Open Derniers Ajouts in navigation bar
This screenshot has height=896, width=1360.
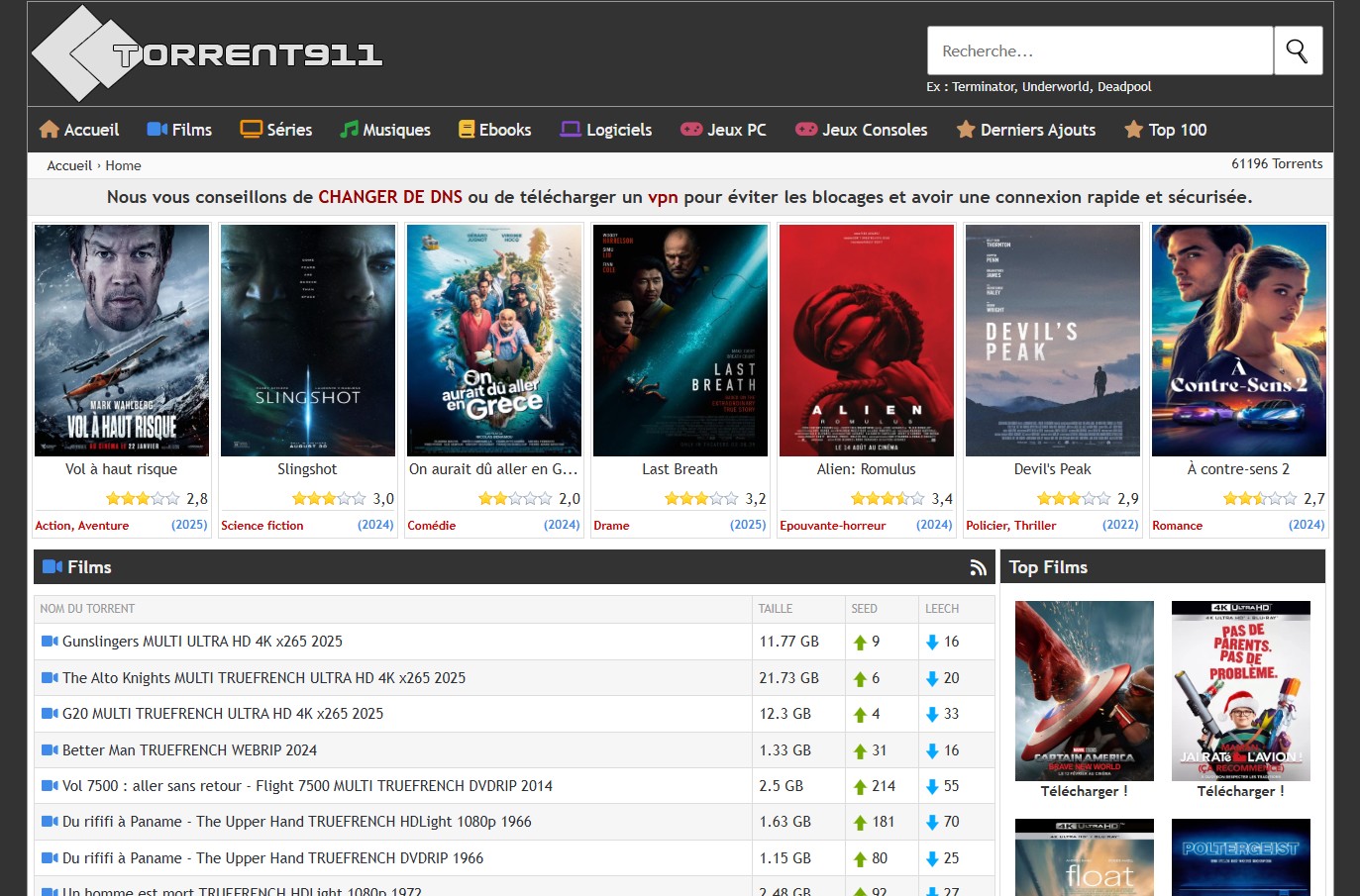(x=1037, y=130)
